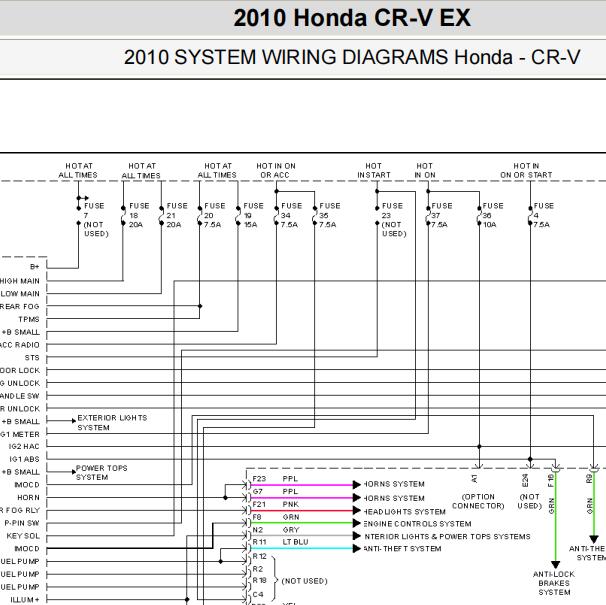The height and width of the screenshot is (605, 606).
Task: Click the 'FUSE 18 20A' label
Action: click(139, 215)
